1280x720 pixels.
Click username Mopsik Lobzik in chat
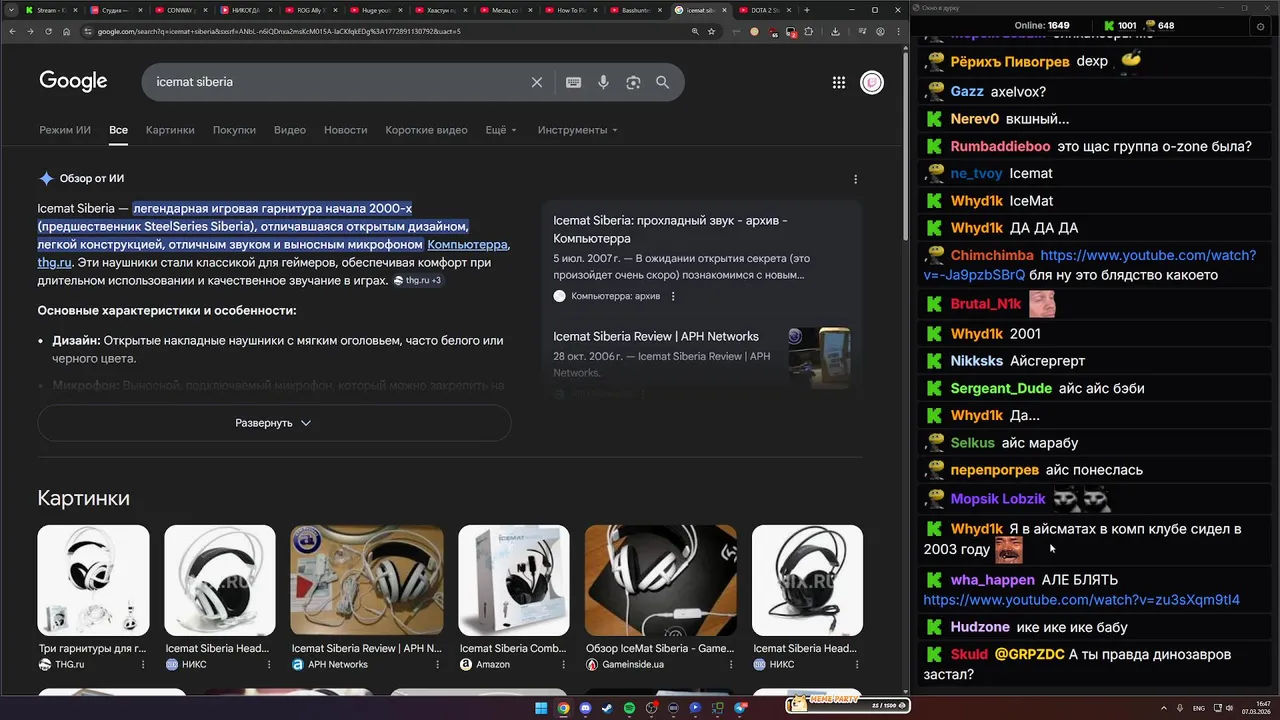point(998,499)
